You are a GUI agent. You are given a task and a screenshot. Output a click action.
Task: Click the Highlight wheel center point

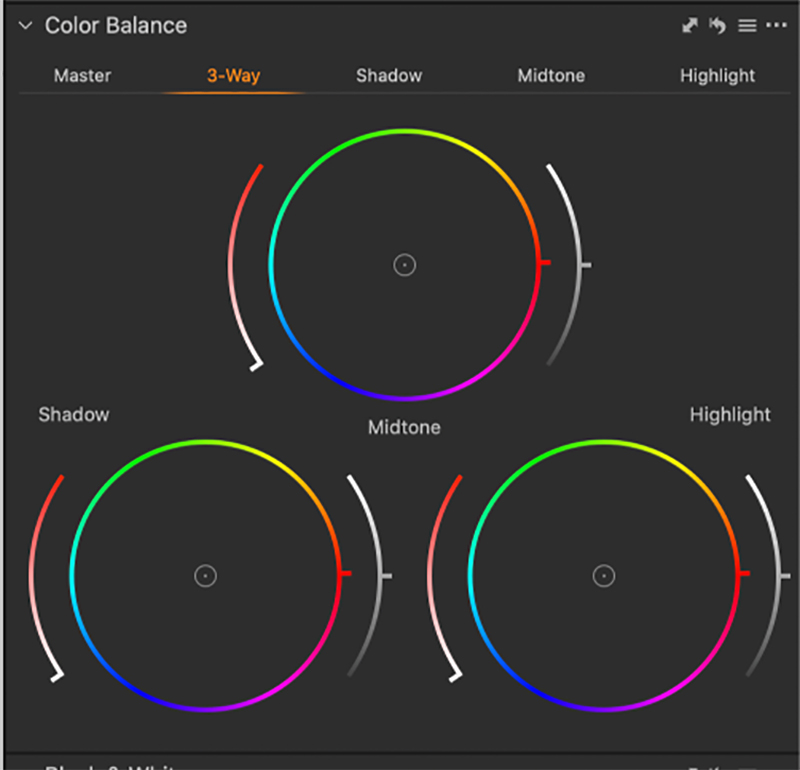pyautogui.click(x=603, y=575)
